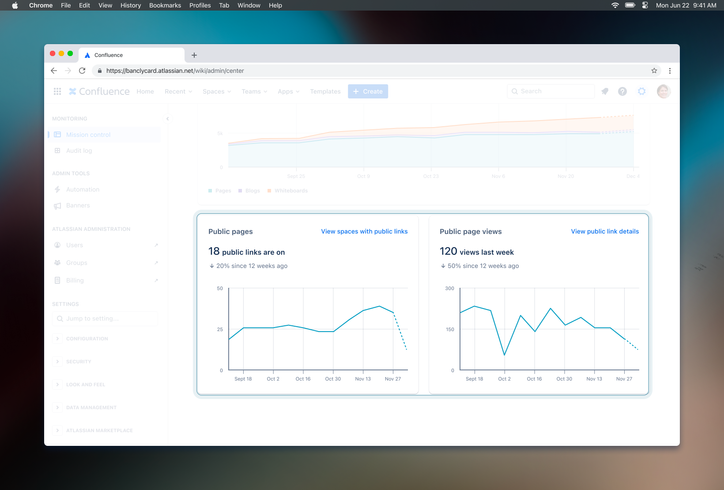Collapse the admin sidebar arrow
The image size is (724, 490).
[167, 118]
